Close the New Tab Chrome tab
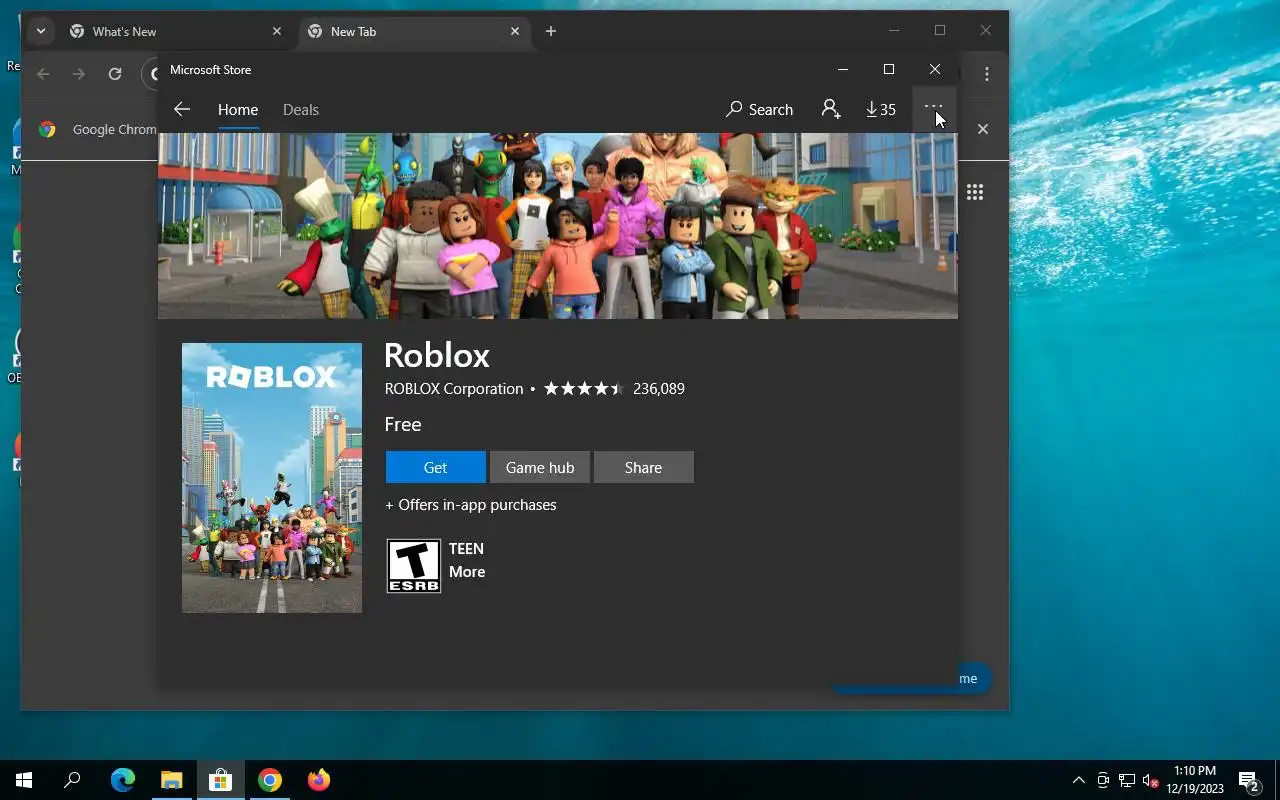 pos(515,31)
